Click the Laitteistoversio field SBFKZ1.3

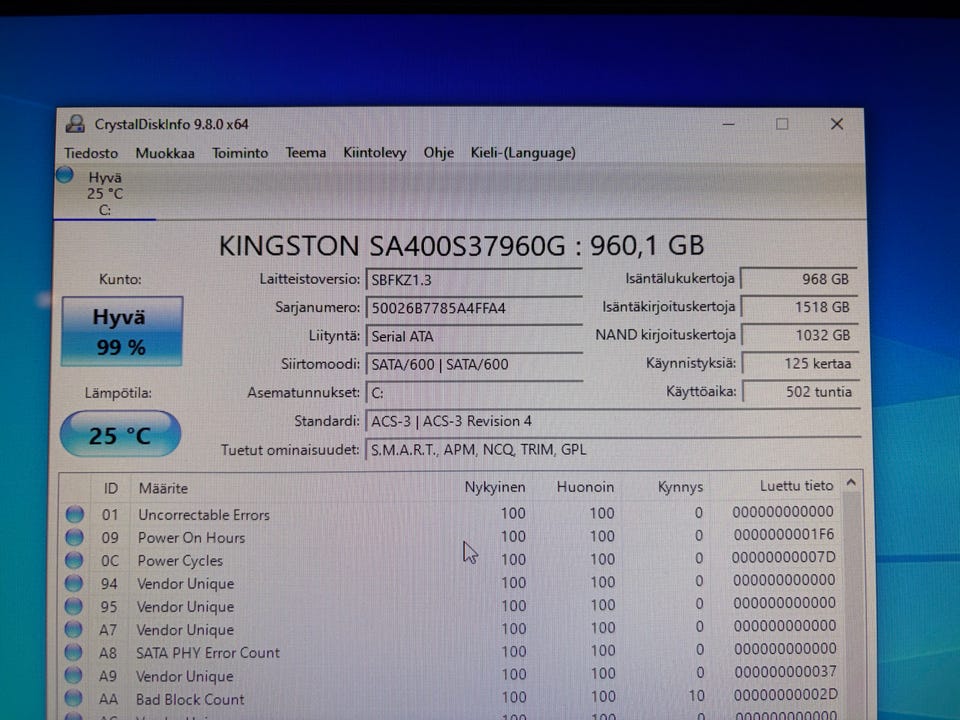click(x=474, y=280)
